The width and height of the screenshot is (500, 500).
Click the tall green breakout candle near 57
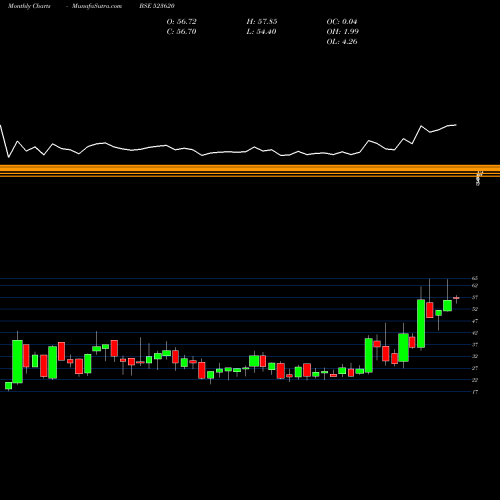coord(421,323)
